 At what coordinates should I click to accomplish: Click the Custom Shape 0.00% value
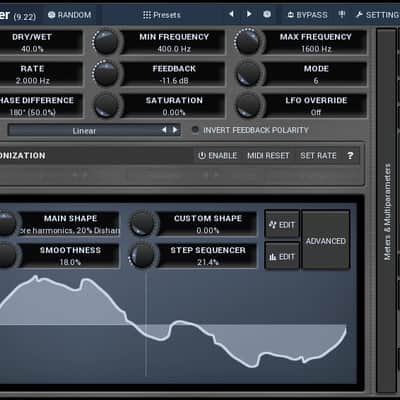click(x=207, y=231)
